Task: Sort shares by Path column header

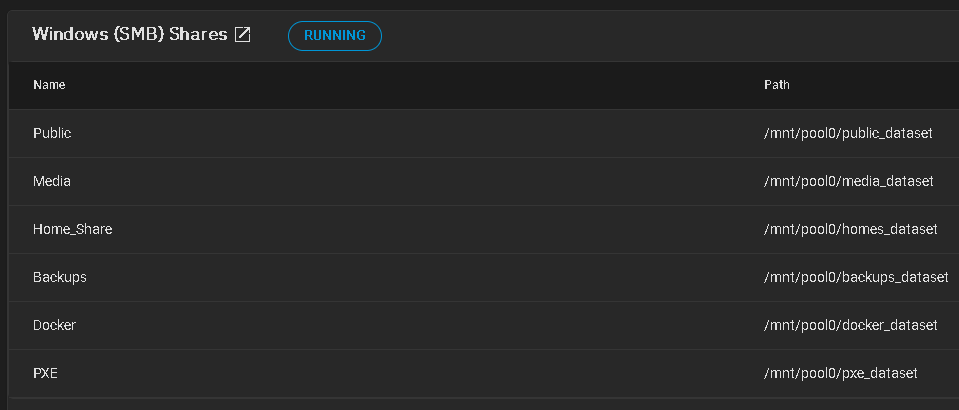Action: [x=776, y=85]
